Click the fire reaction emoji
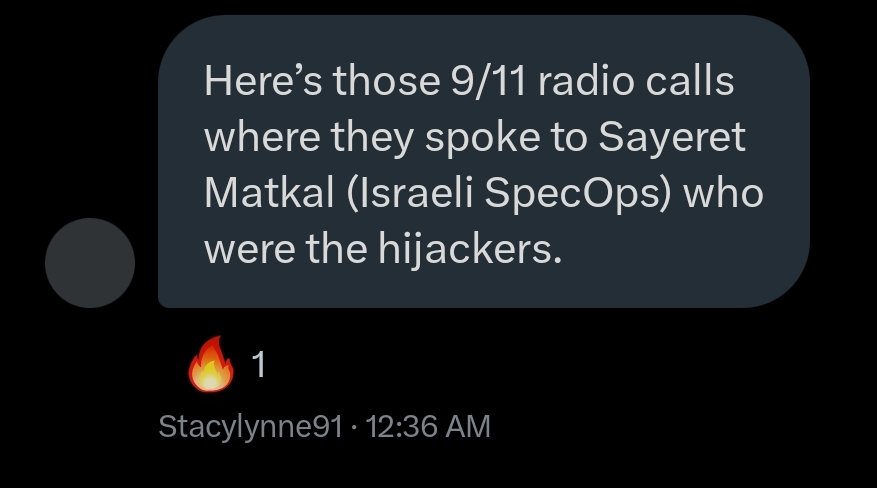The width and height of the screenshot is (877, 488). 211,367
